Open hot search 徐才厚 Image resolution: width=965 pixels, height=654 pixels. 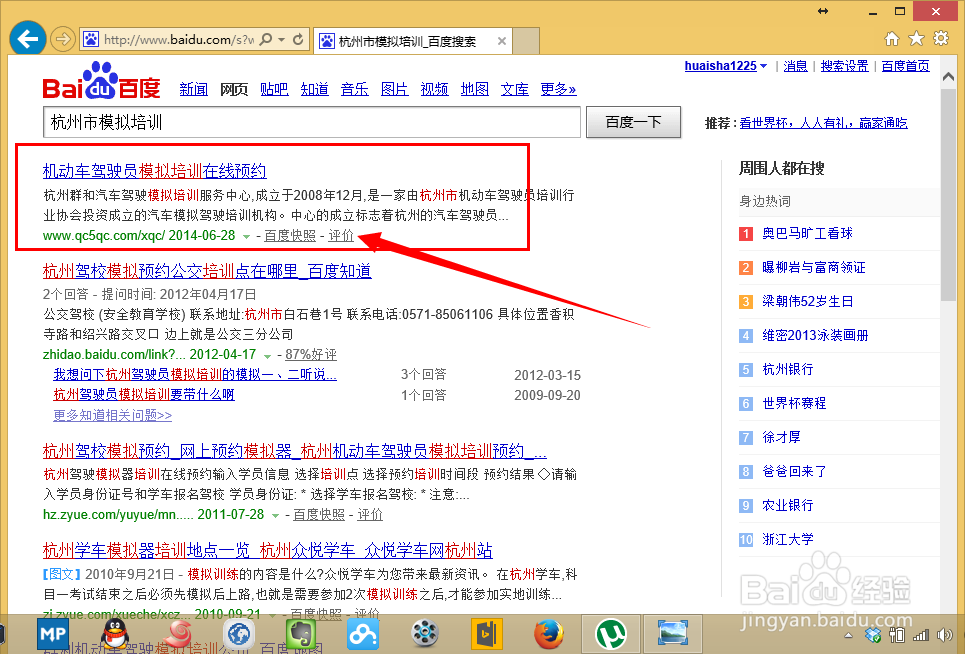781,437
